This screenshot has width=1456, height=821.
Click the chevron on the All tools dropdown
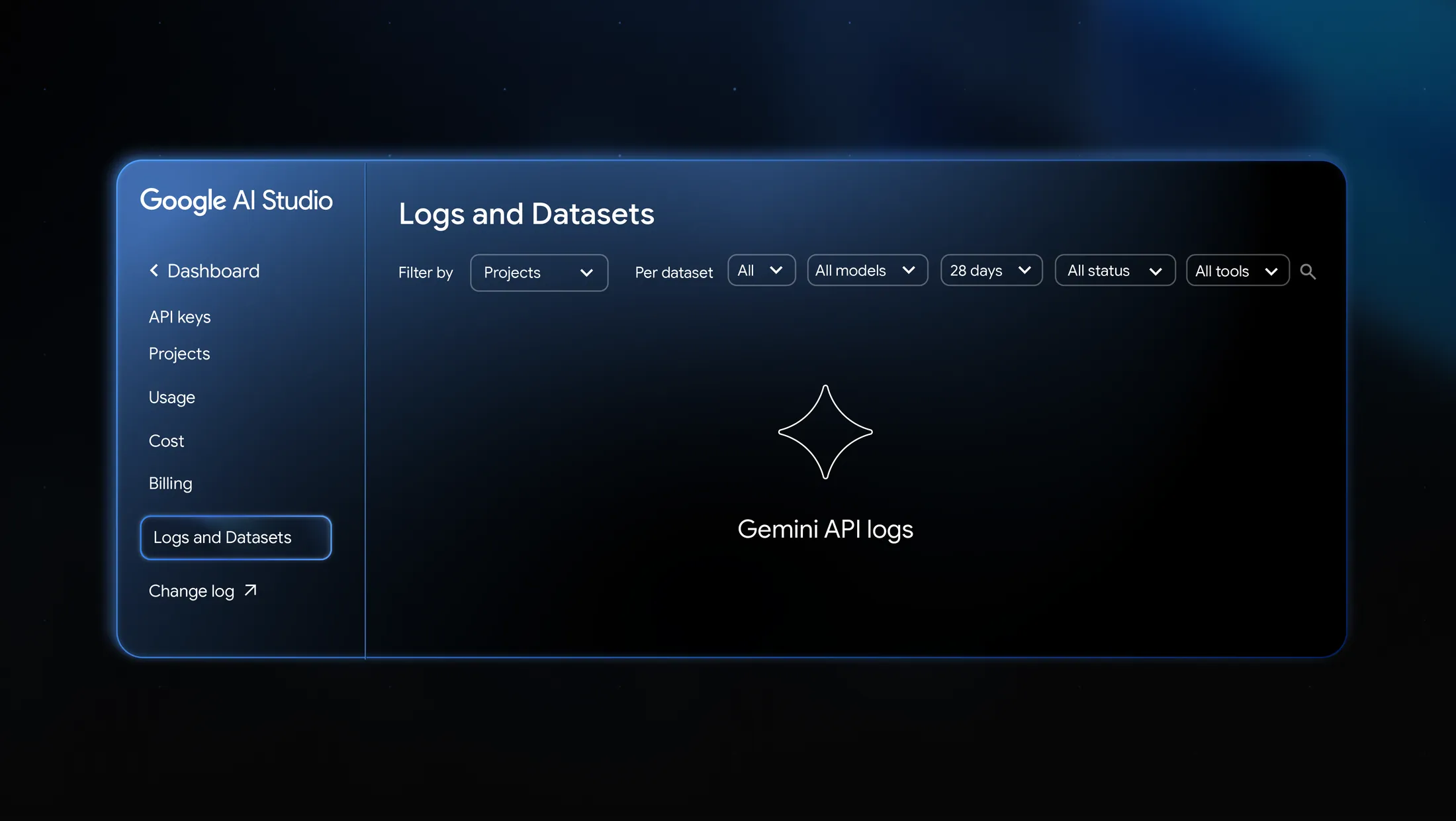point(1271,271)
